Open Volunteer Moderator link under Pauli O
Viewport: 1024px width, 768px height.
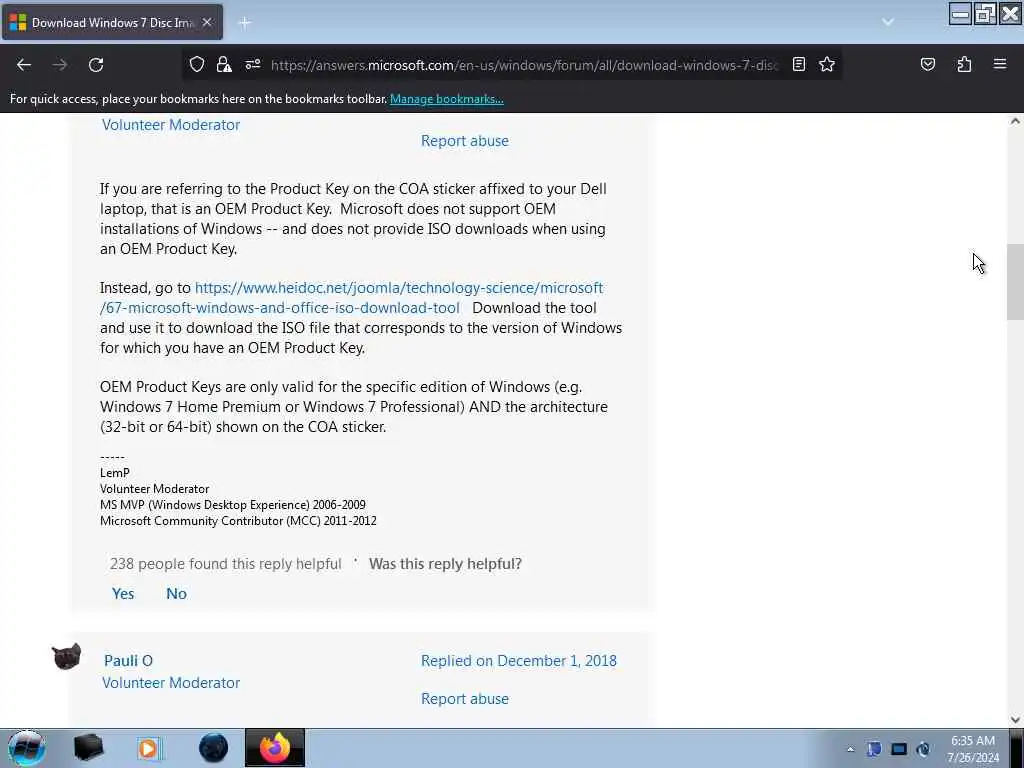point(171,682)
